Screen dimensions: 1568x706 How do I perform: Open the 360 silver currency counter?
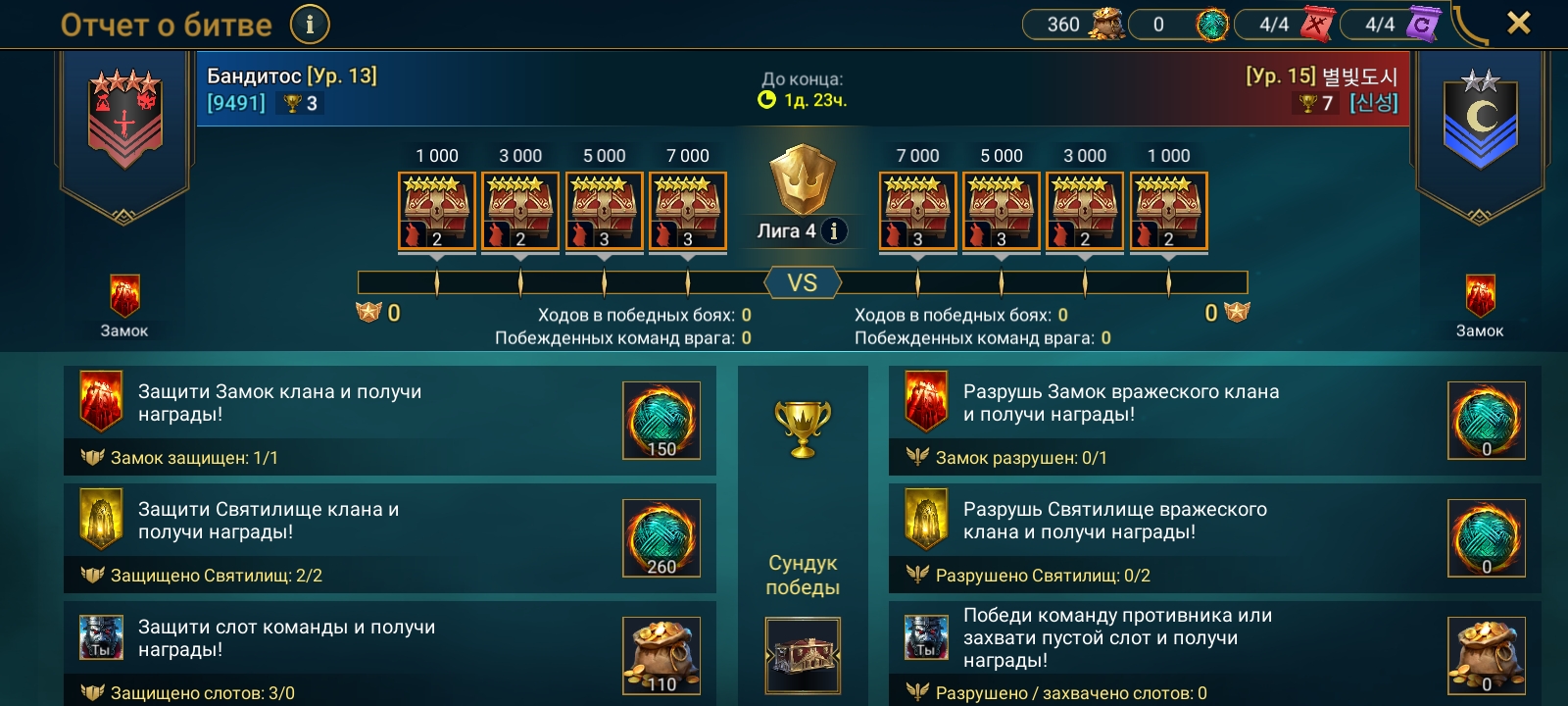point(1074,25)
